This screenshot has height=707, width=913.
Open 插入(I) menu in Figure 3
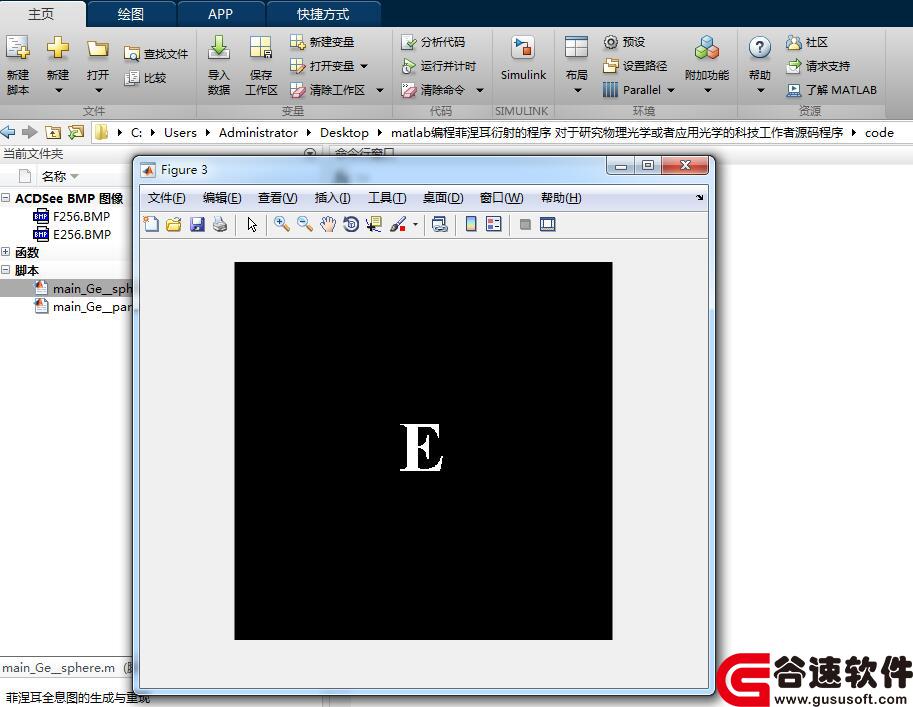(x=332, y=198)
